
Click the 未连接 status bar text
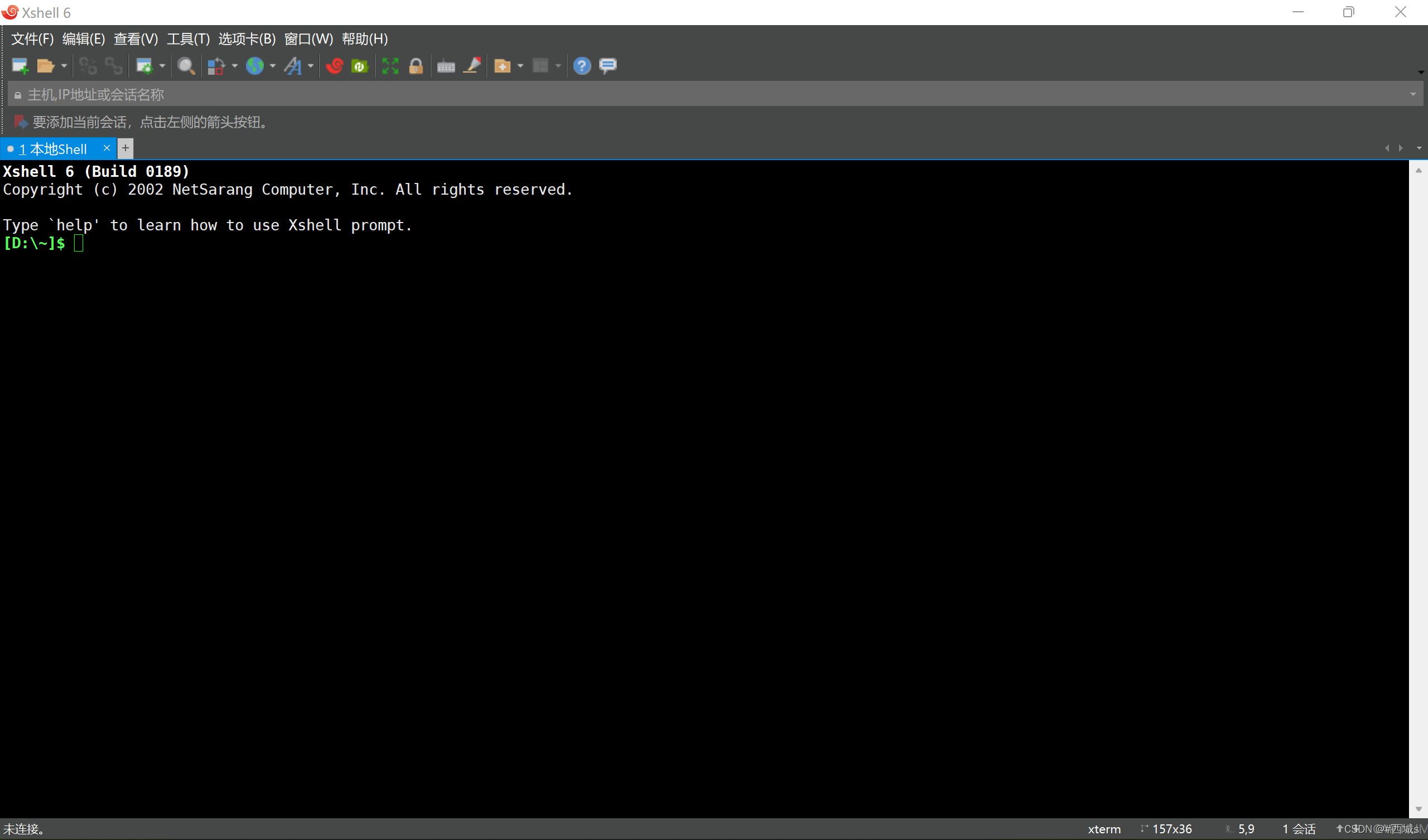(24, 829)
